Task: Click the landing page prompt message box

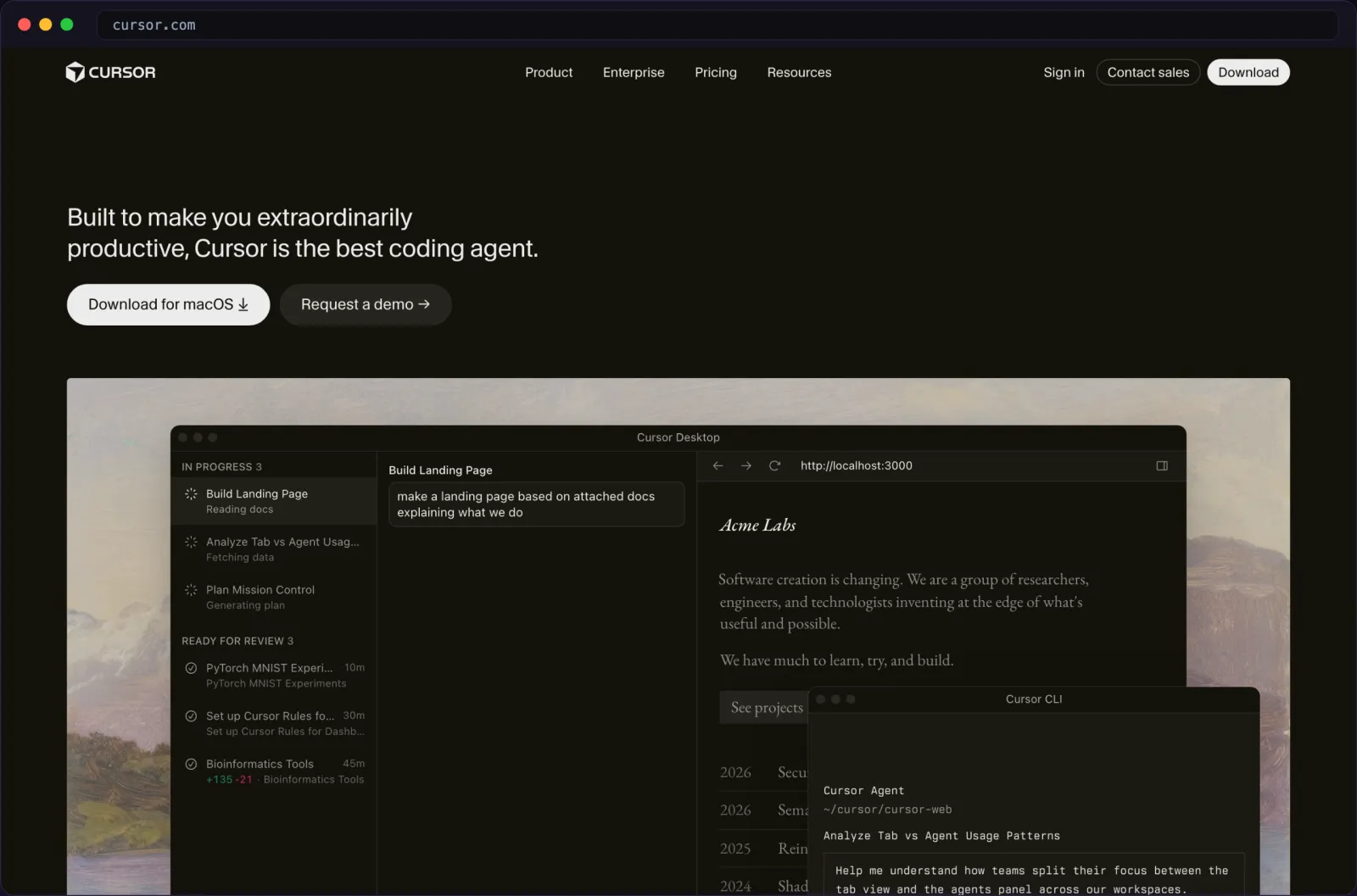Action: 536,504
